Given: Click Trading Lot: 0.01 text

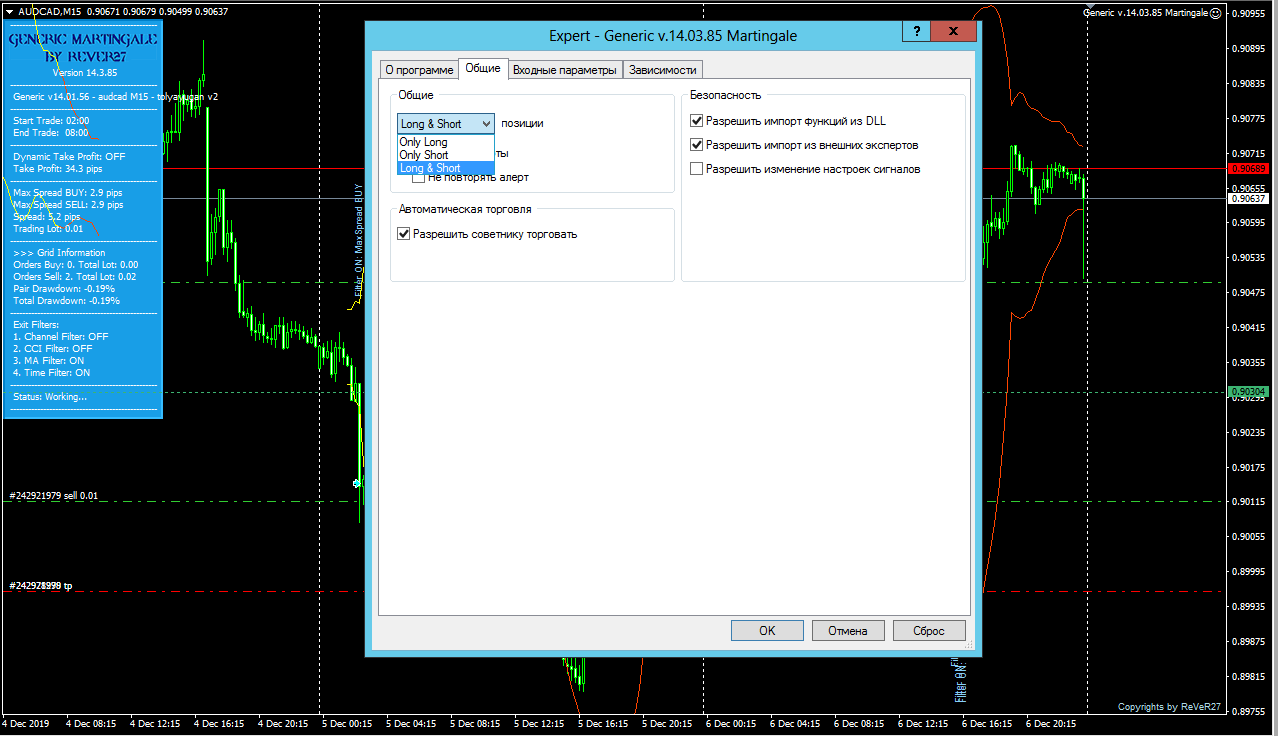Looking at the screenshot, I should click(48, 229).
